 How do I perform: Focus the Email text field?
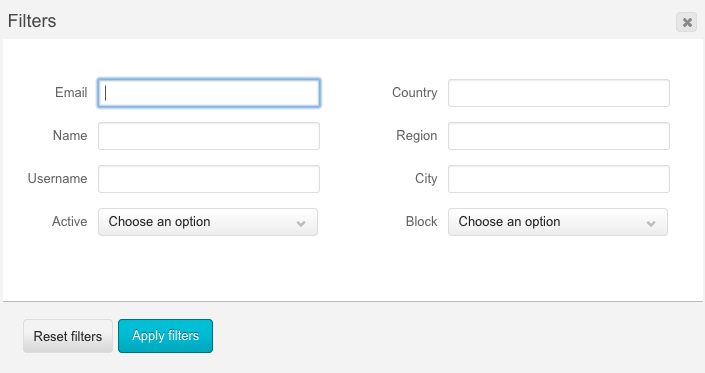209,93
